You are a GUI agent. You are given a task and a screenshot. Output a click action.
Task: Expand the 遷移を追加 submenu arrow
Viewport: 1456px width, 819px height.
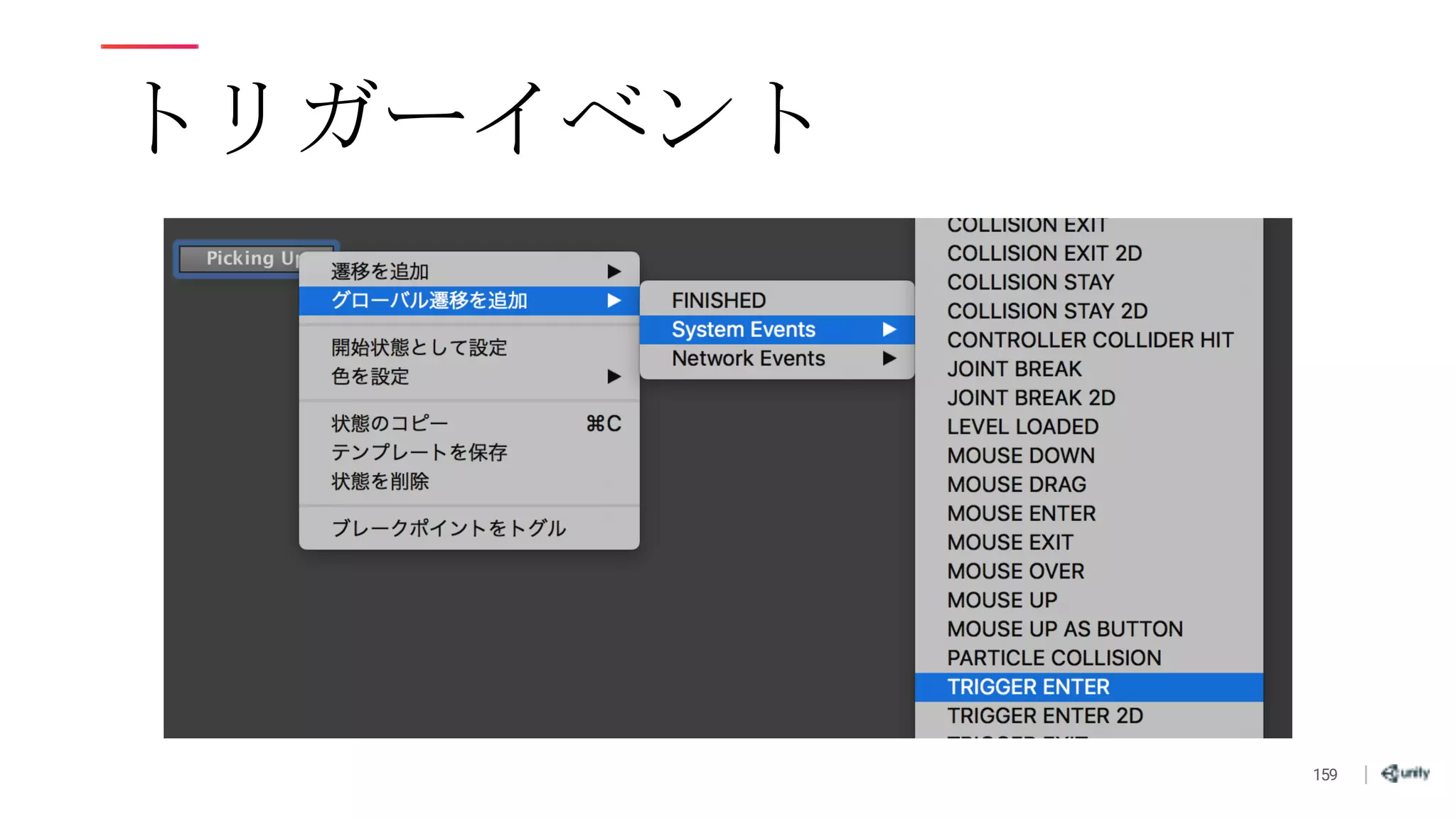click(x=614, y=272)
